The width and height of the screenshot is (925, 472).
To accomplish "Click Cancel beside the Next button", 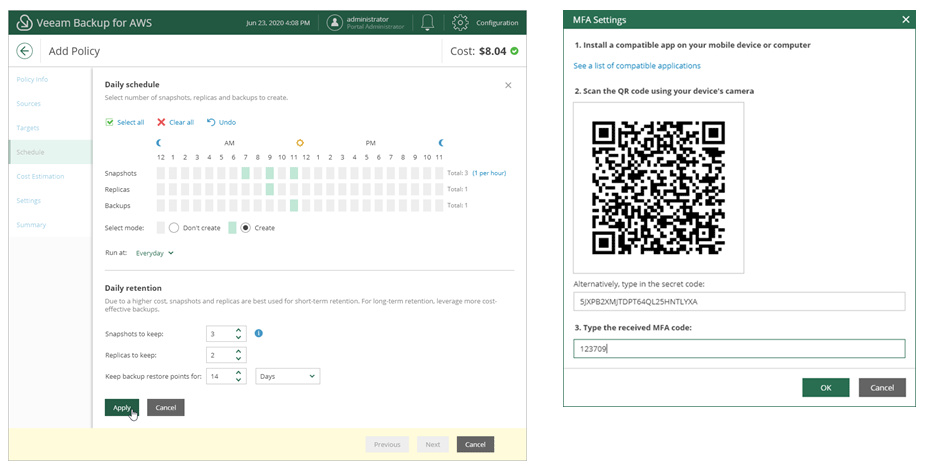I will pyautogui.click(x=475, y=444).
